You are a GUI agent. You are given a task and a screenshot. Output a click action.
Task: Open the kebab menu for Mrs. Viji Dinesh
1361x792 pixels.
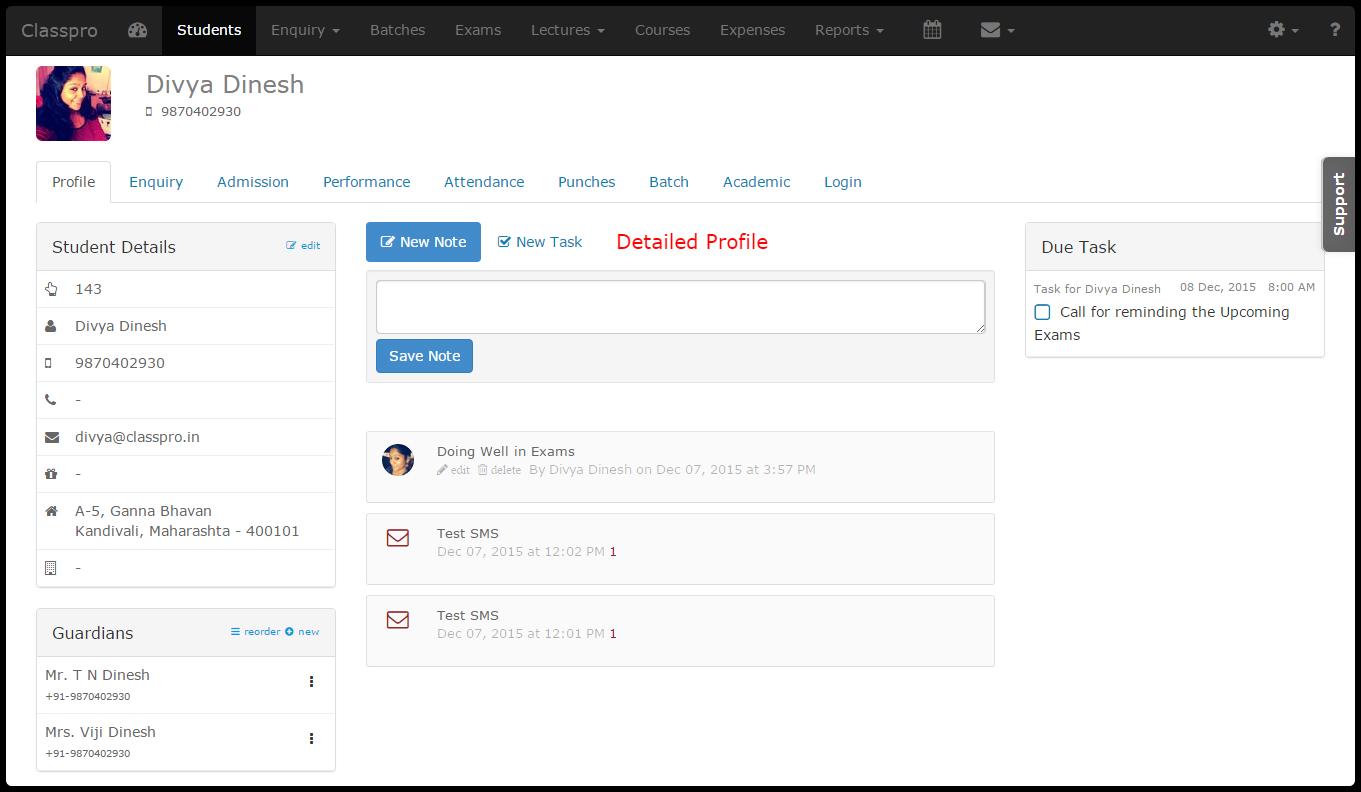click(x=311, y=738)
